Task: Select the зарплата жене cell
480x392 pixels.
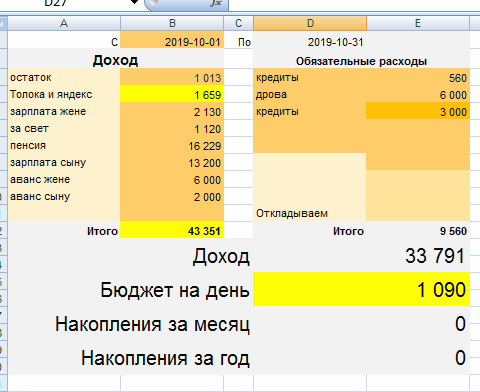Action: (x=64, y=111)
